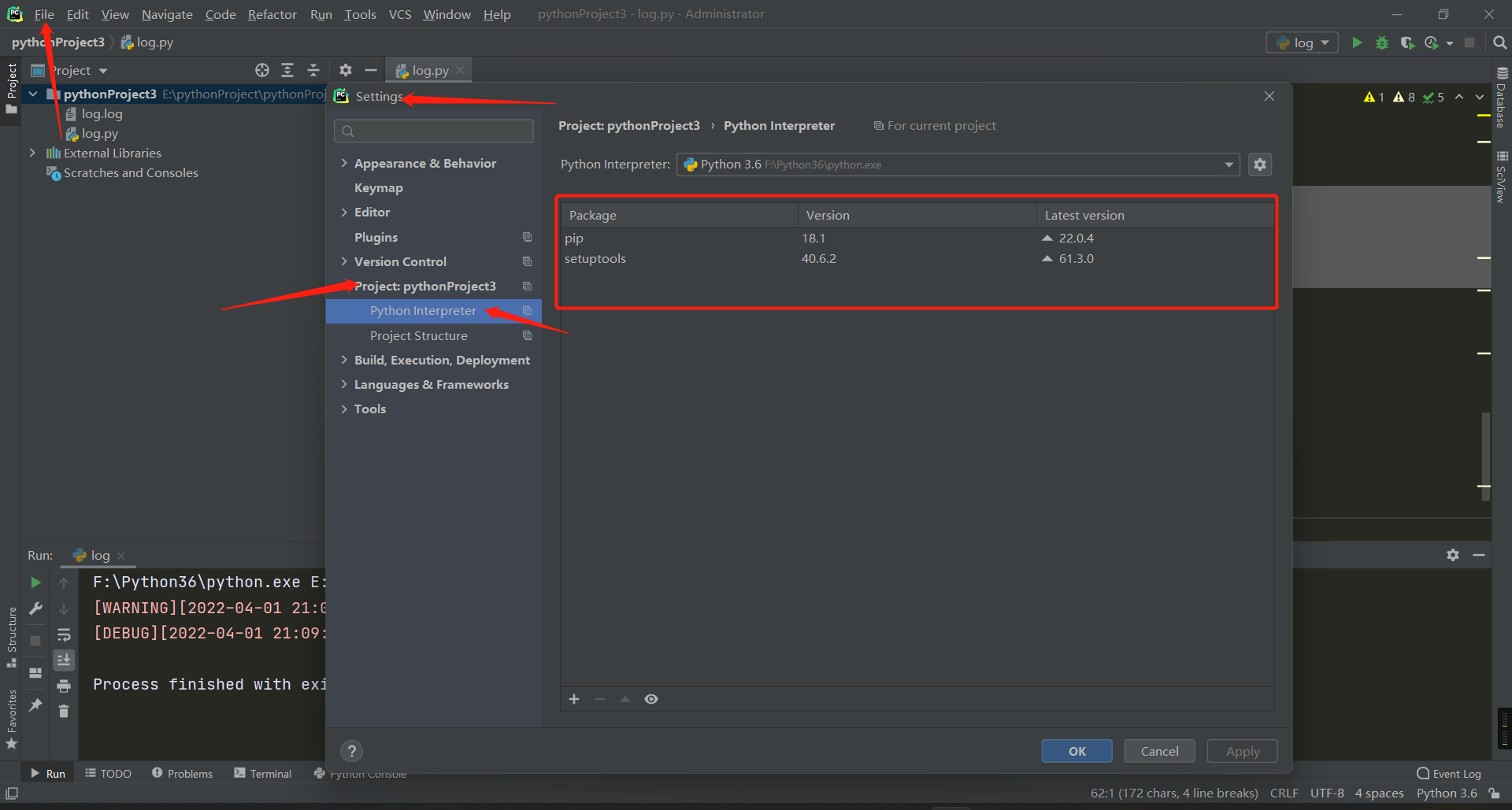The width and height of the screenshot is (1512, 810).
Task: Toggle show early releases eye icon
Action: tap(651, 699)
